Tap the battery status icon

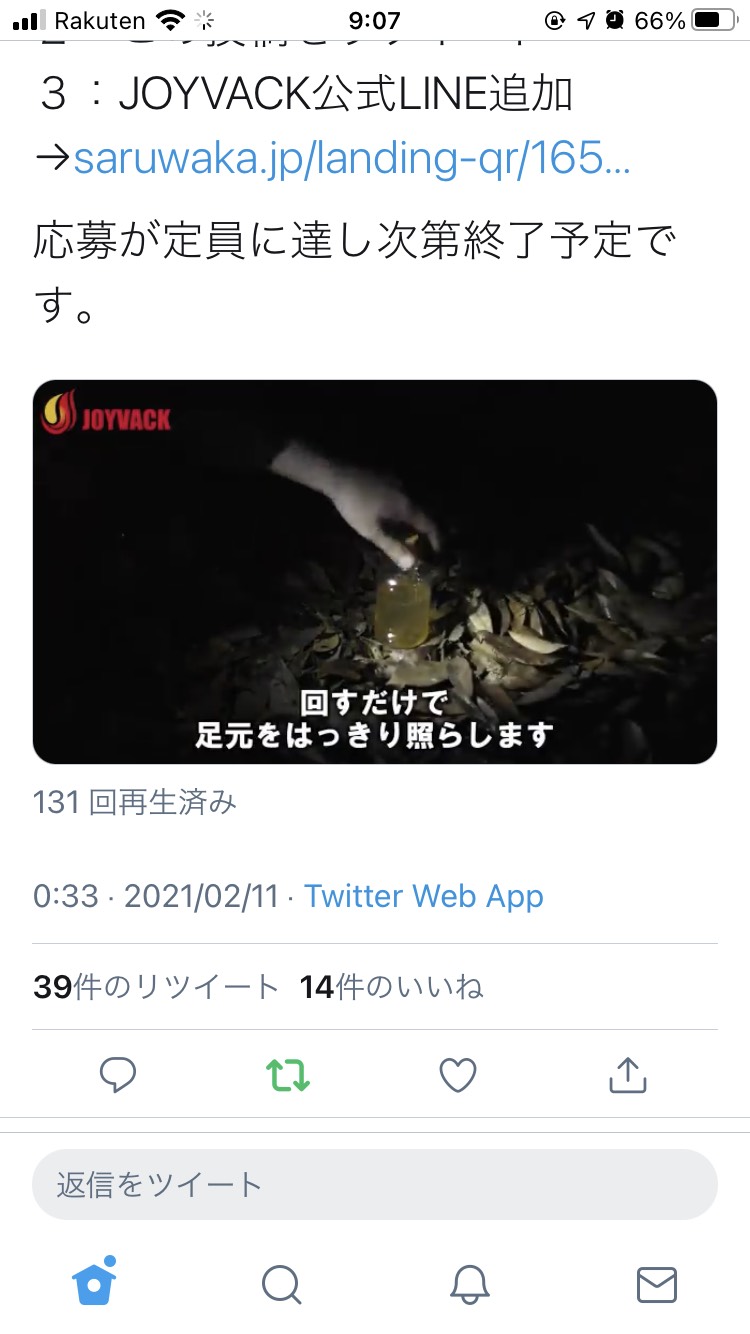coord(713,20)
